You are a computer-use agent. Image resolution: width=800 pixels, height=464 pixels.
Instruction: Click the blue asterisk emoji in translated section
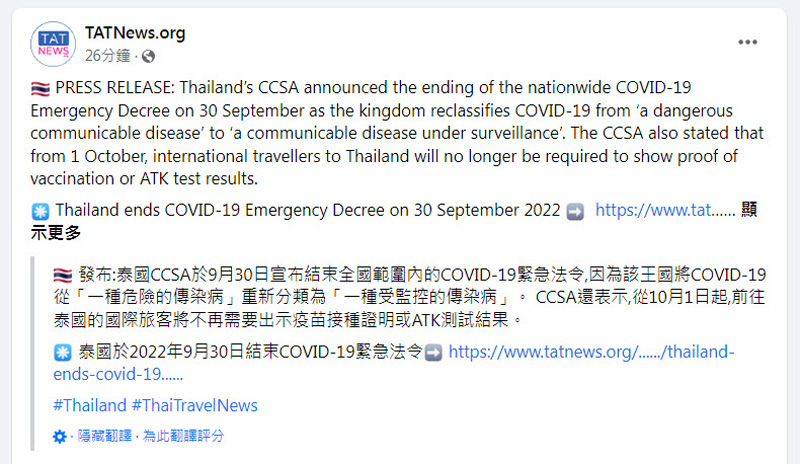(x=63, y=353)
